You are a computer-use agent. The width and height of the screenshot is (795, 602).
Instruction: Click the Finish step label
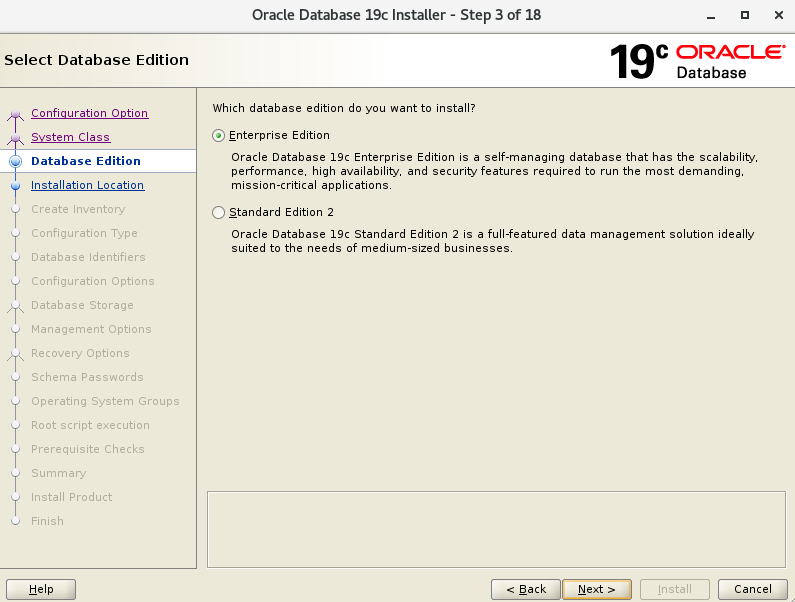point(47,521)
